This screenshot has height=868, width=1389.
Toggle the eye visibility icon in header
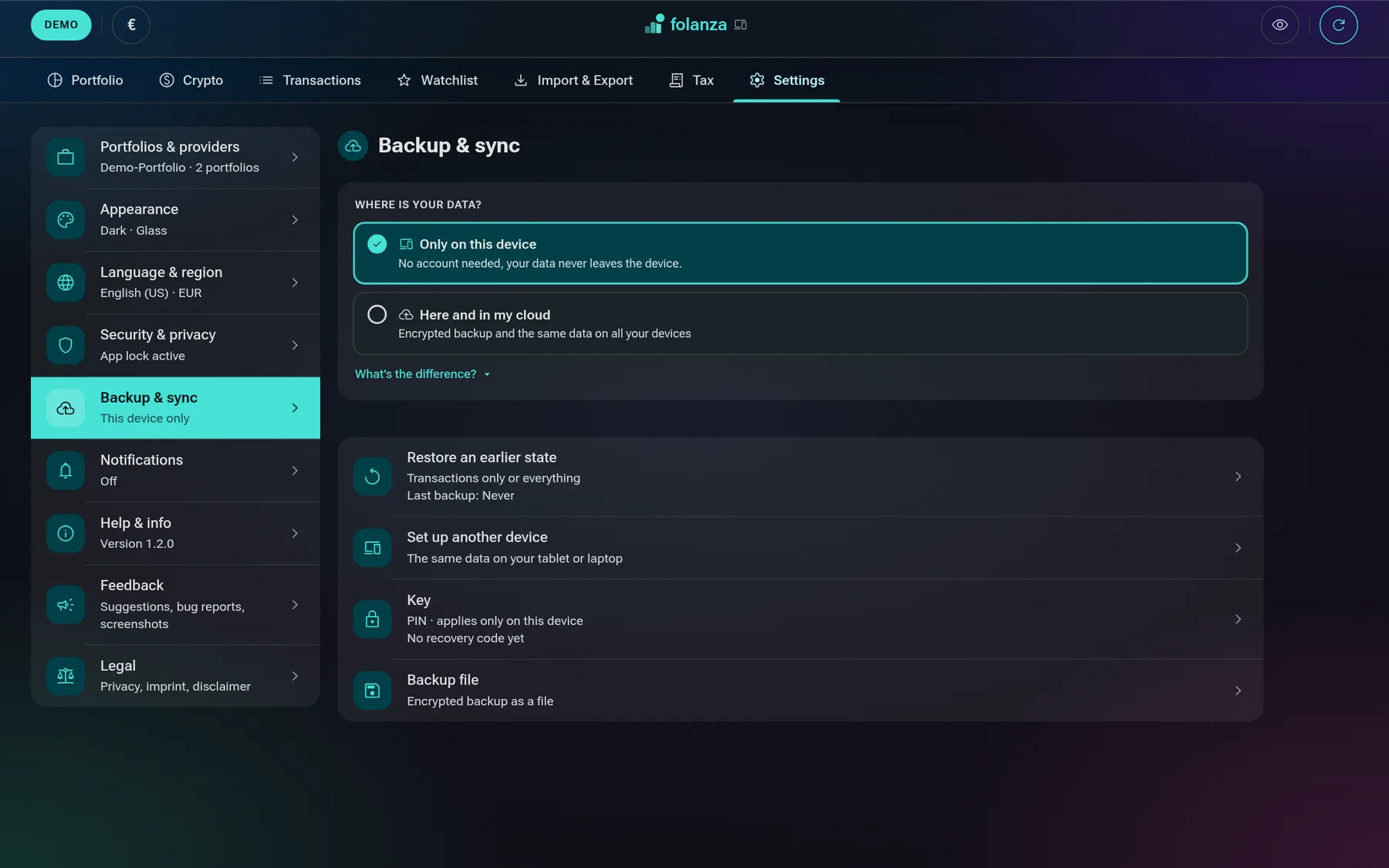pos(1279,25)
